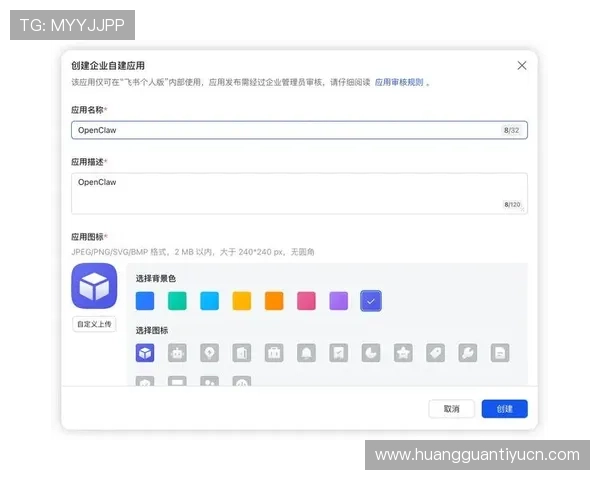600x480 pixels.
Task: Pick the green background color
Action: click(x=177, y=301)
